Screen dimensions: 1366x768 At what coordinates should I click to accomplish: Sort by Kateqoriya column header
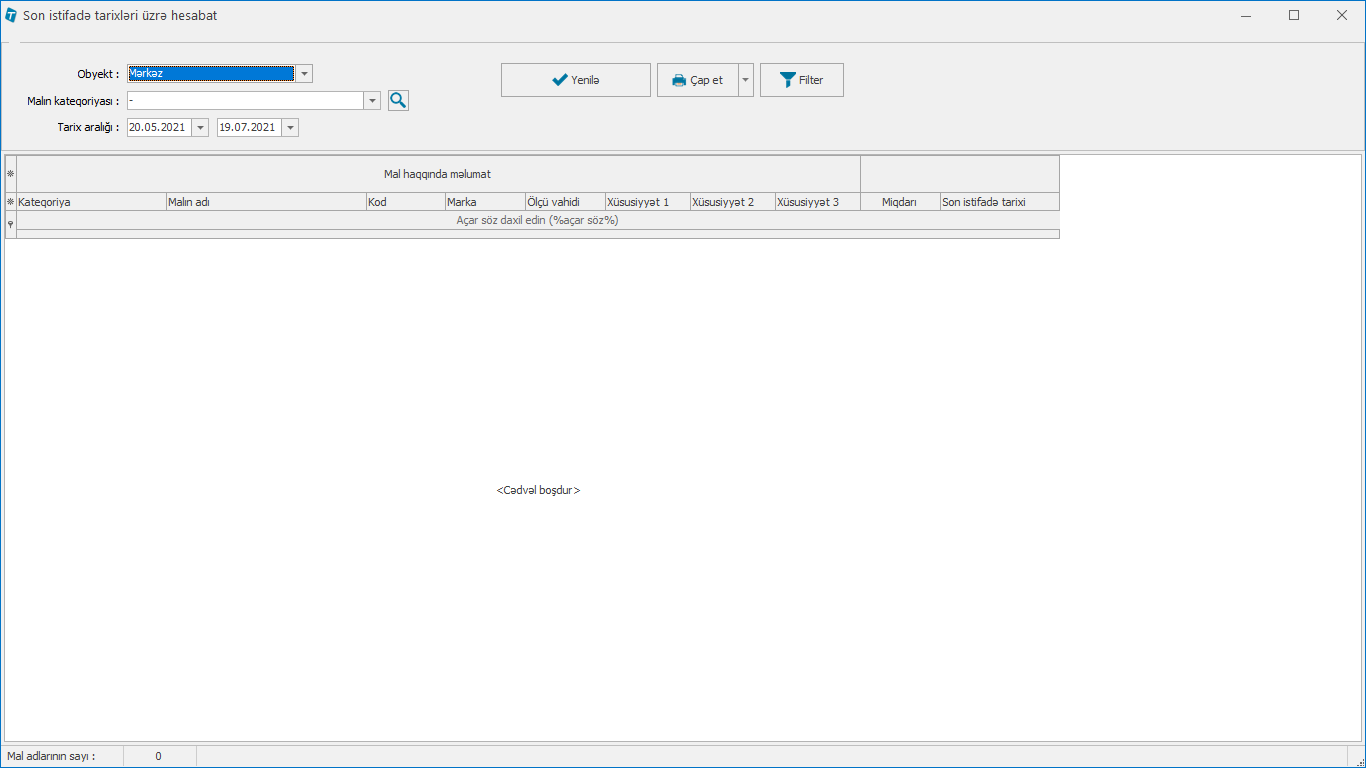[91, 202]
